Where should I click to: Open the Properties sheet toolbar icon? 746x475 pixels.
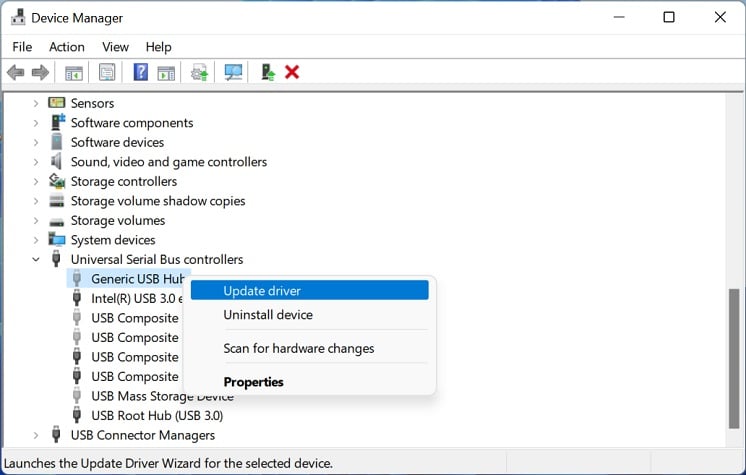pos(107,72)
